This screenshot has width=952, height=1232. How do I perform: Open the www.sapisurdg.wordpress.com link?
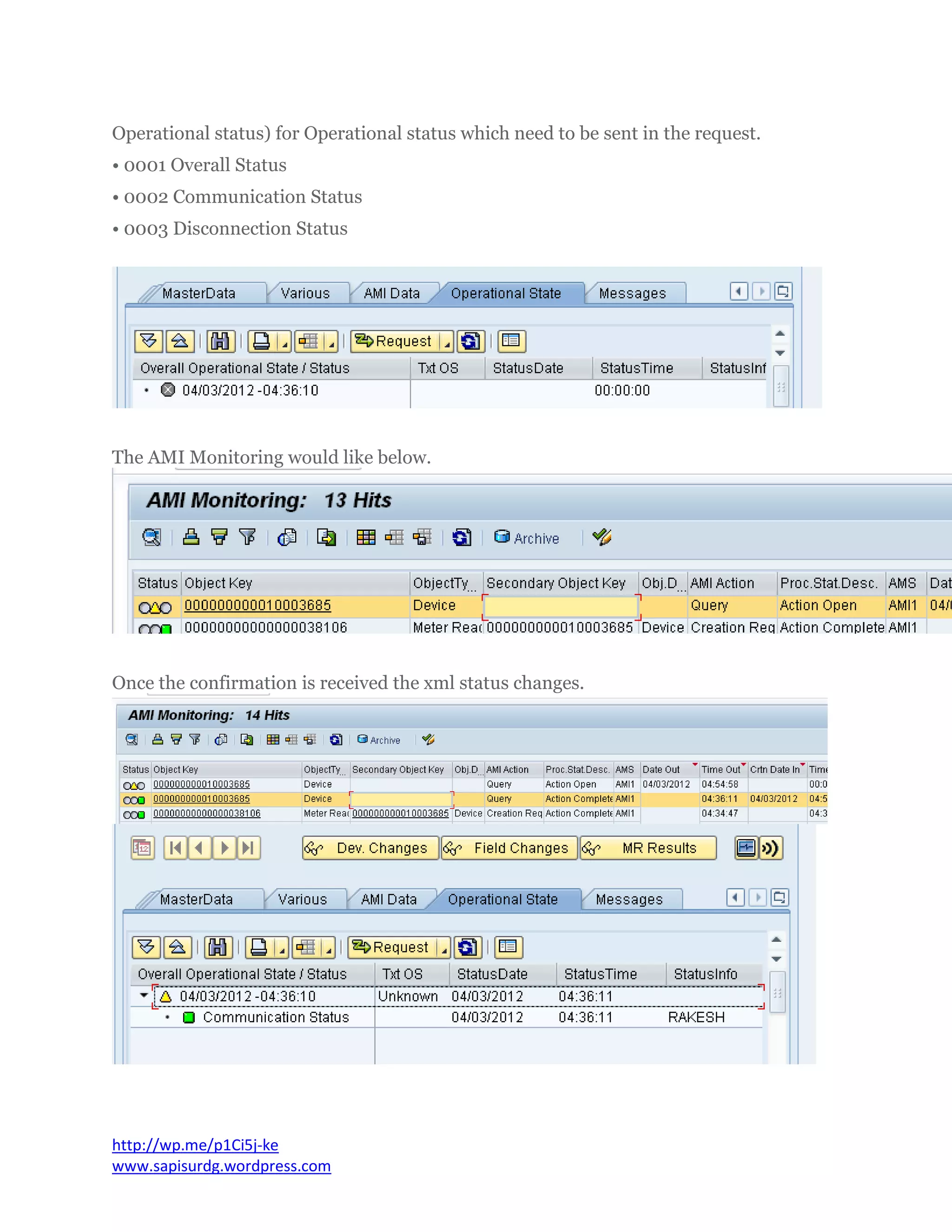tap(222, 1166)
